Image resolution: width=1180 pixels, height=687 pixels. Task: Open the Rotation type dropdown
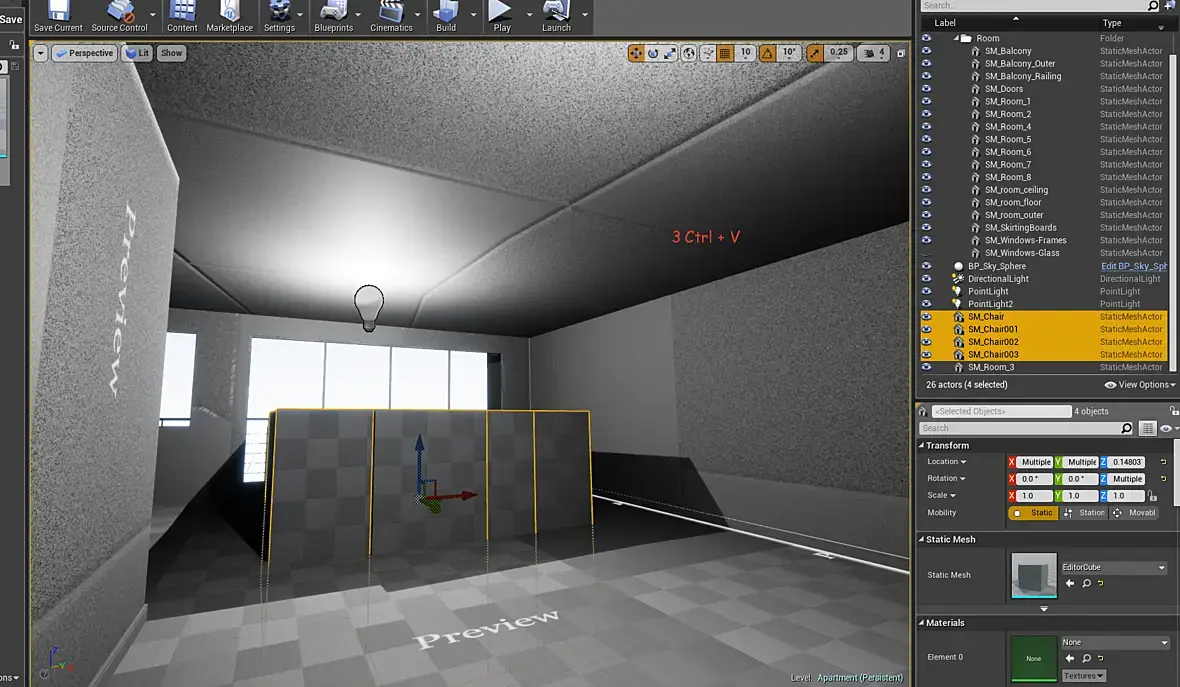point(946,479)
